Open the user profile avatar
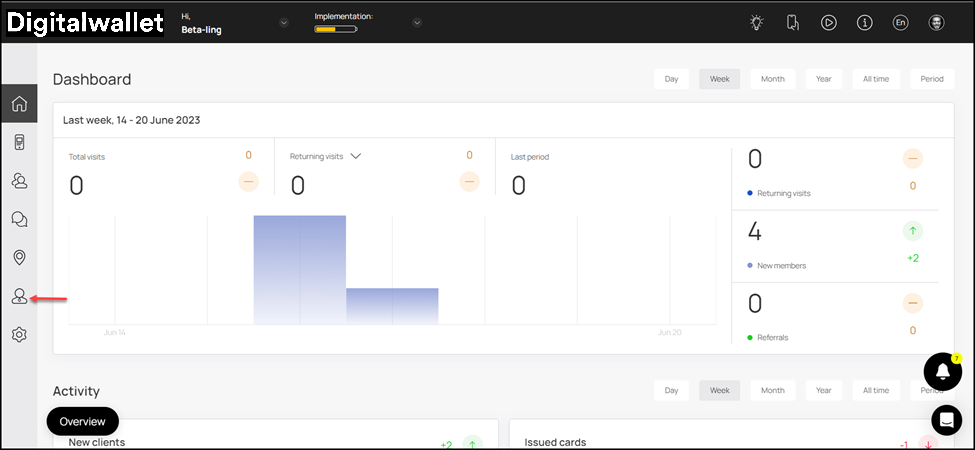The image size is (975, 450). click(x=937, y=23)
